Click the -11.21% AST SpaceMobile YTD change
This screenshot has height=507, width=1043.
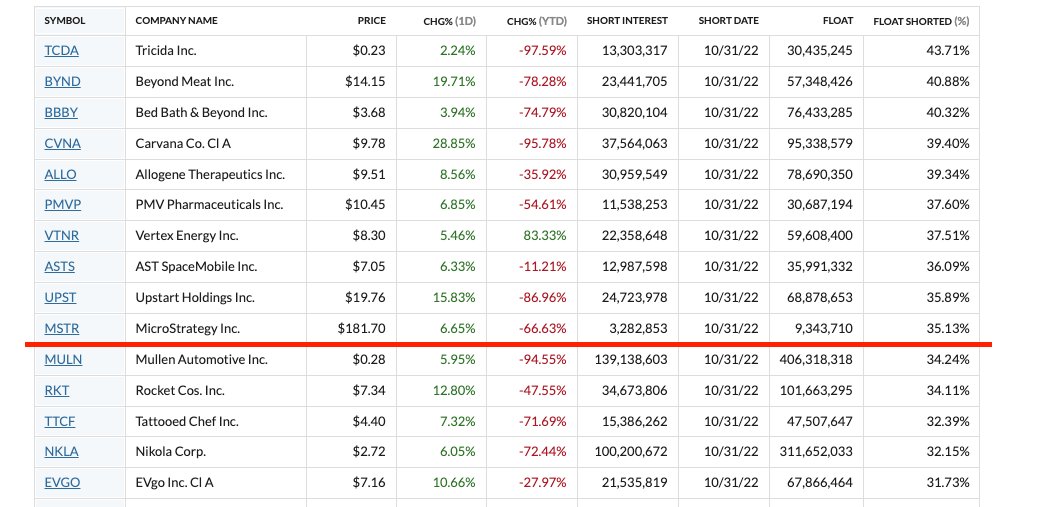coord(543,267)
